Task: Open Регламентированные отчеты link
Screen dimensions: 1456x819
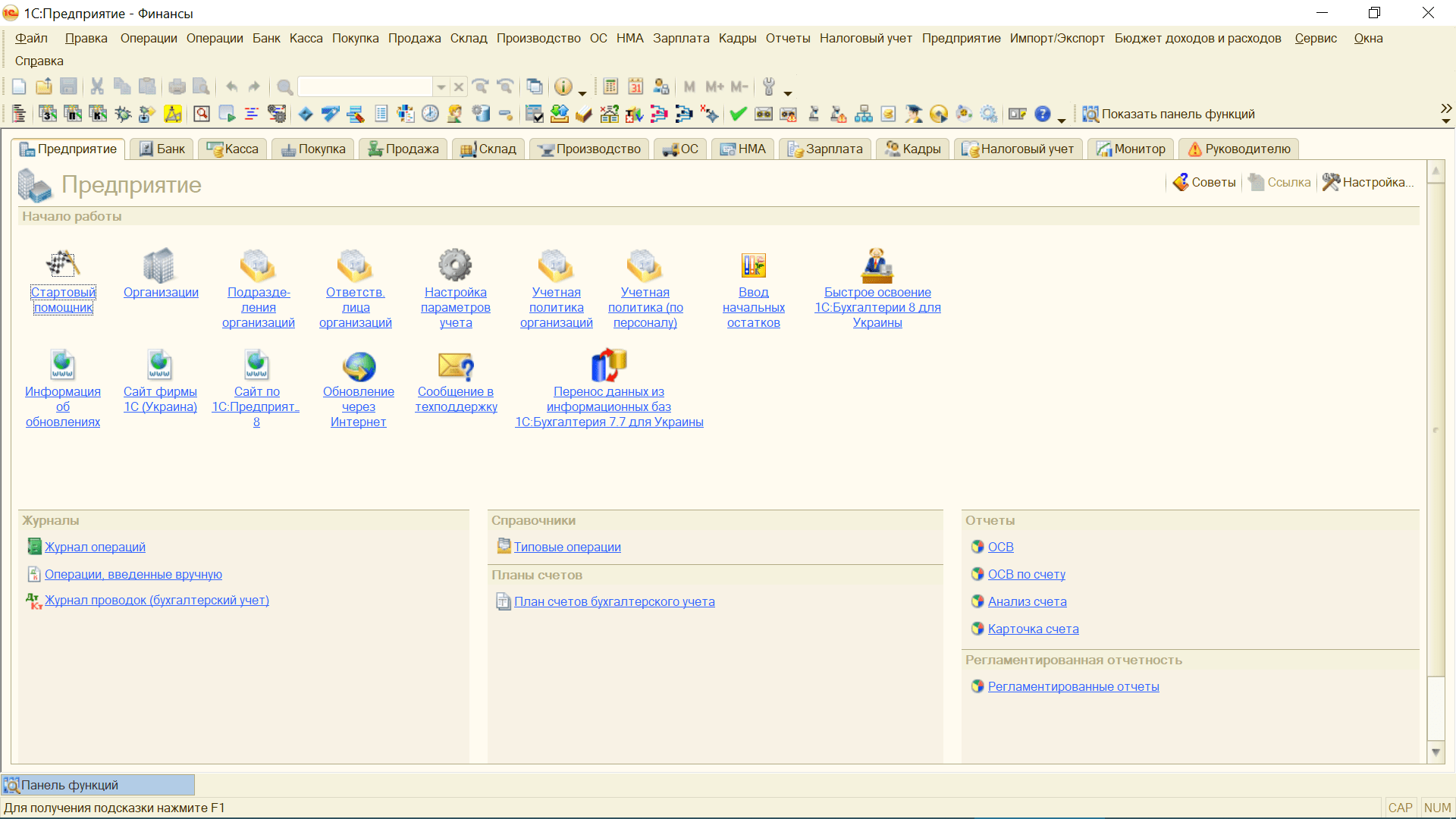Action: (1073, 686)
